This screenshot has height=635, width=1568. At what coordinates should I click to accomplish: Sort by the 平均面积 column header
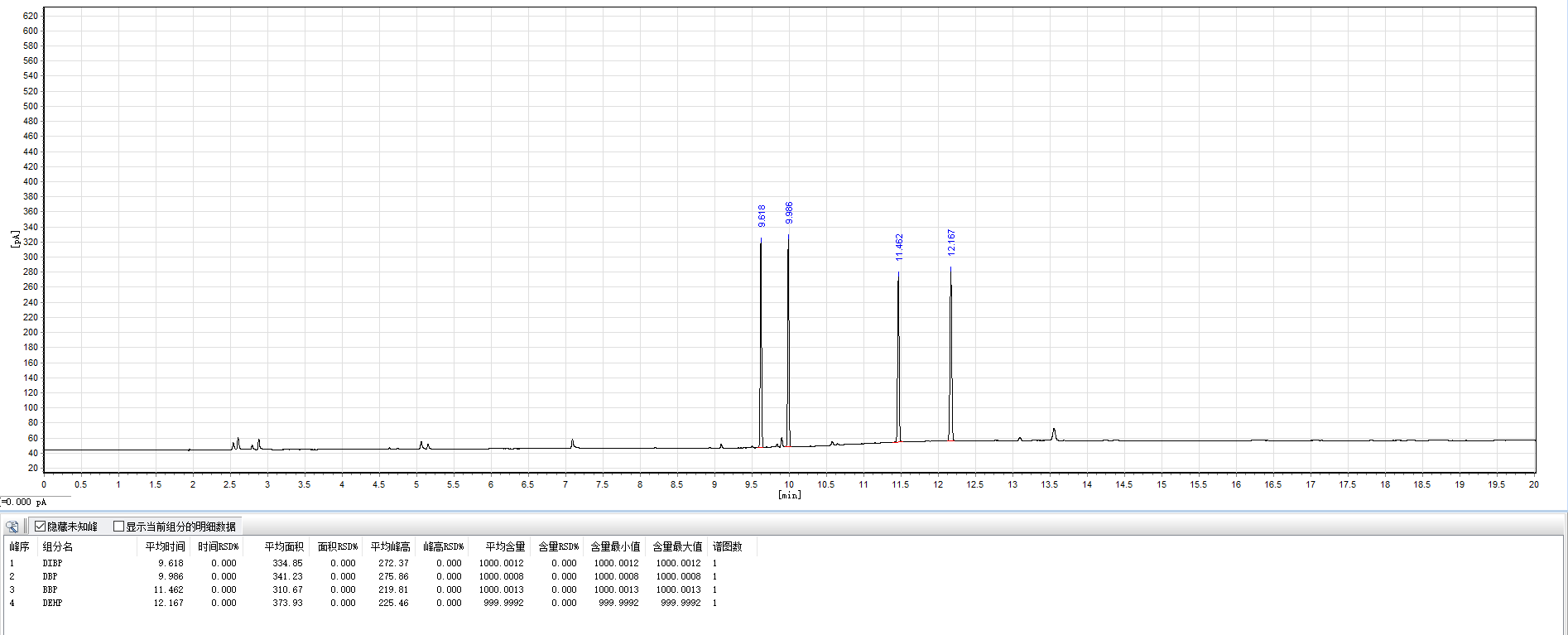[284, 546]
